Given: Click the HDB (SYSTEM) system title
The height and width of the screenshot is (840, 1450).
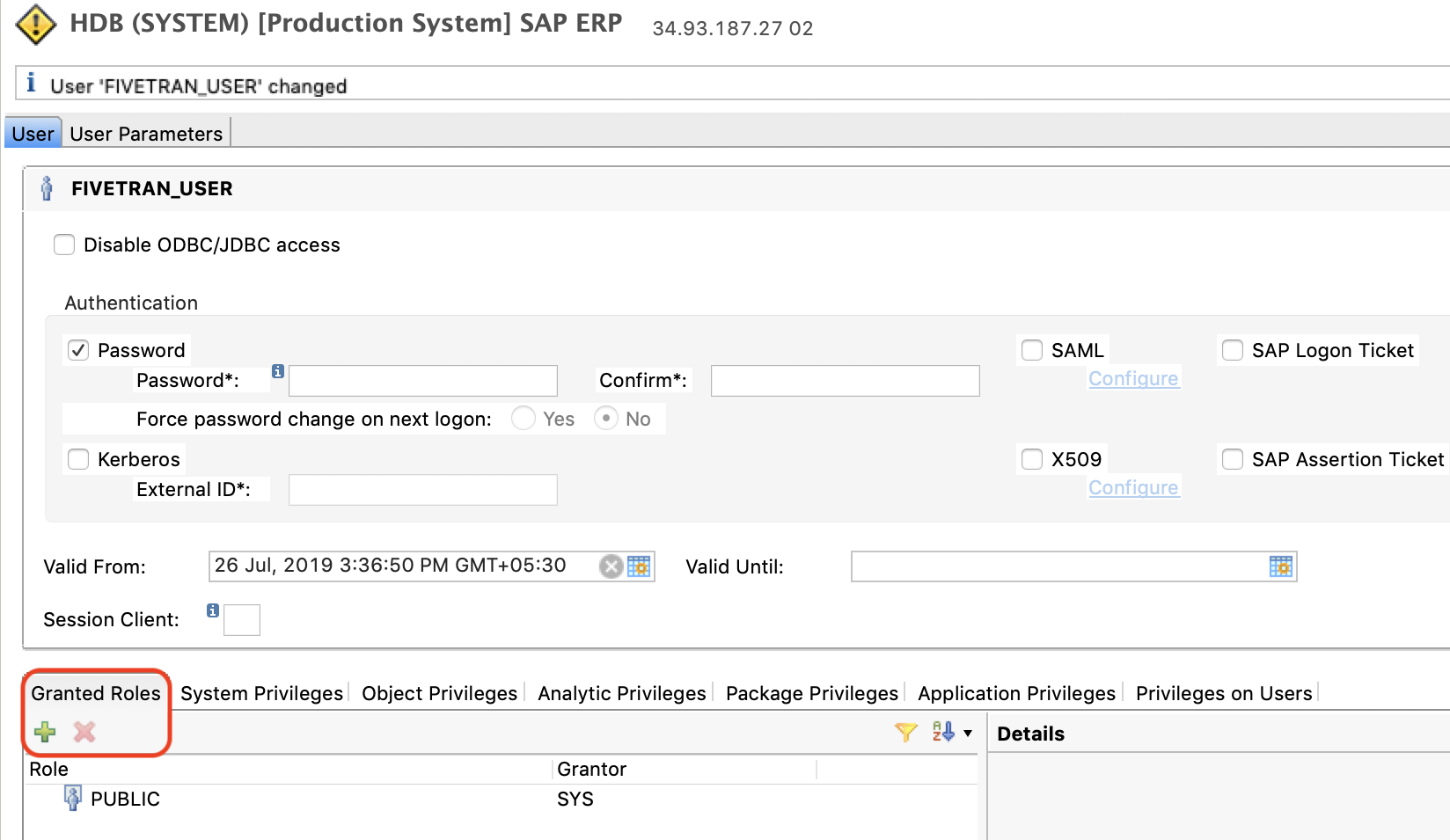Looking at the screenshot, I should [x=346, y=23].
